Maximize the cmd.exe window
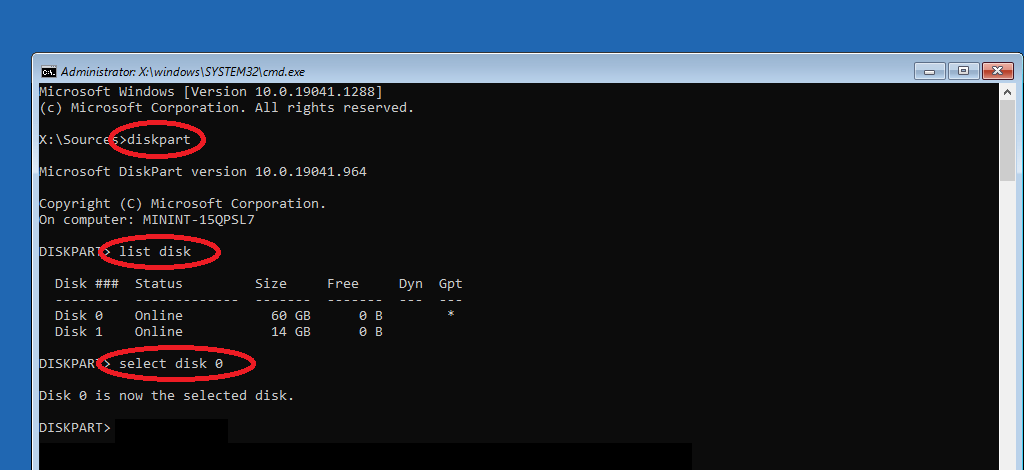 (x=963, y=71)
